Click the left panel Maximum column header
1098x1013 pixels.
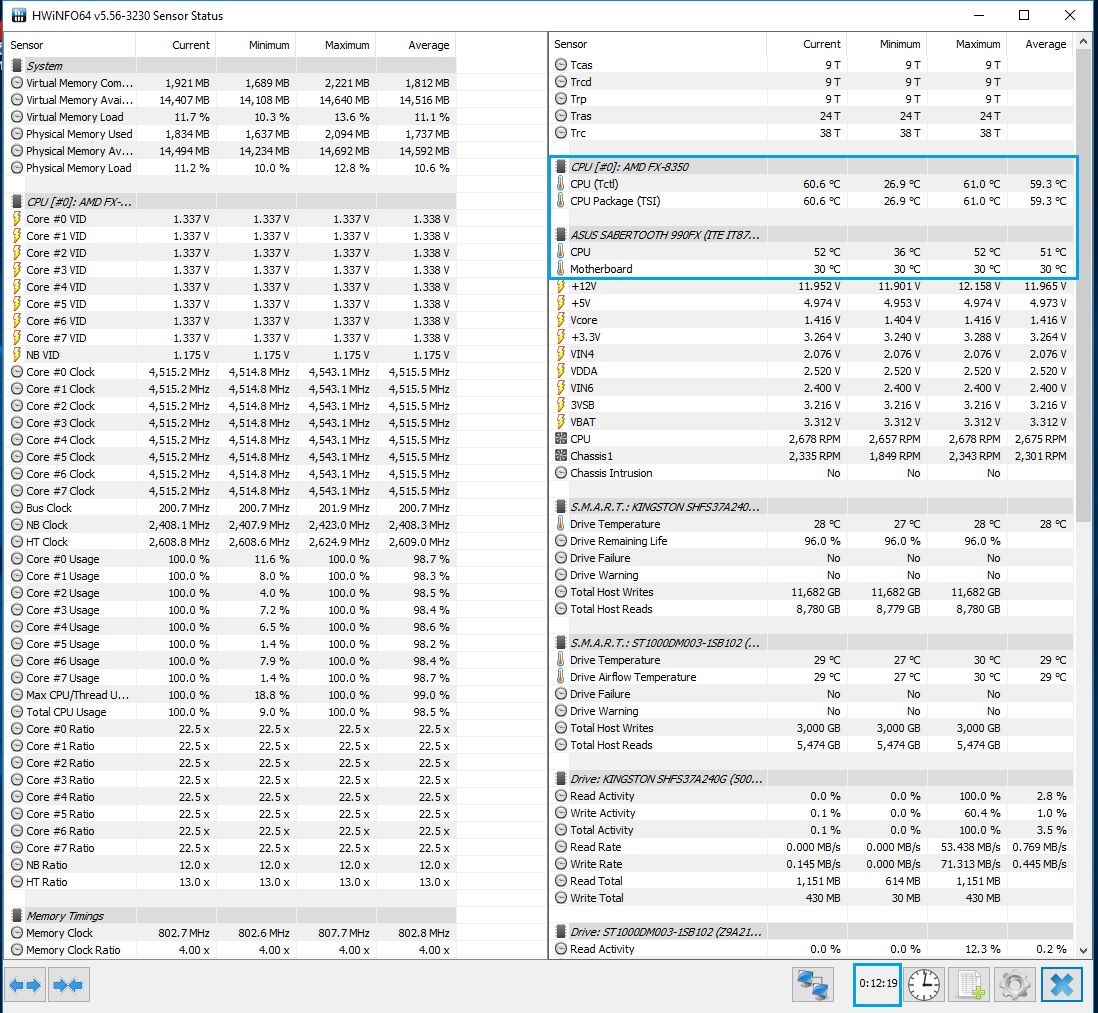335,45
